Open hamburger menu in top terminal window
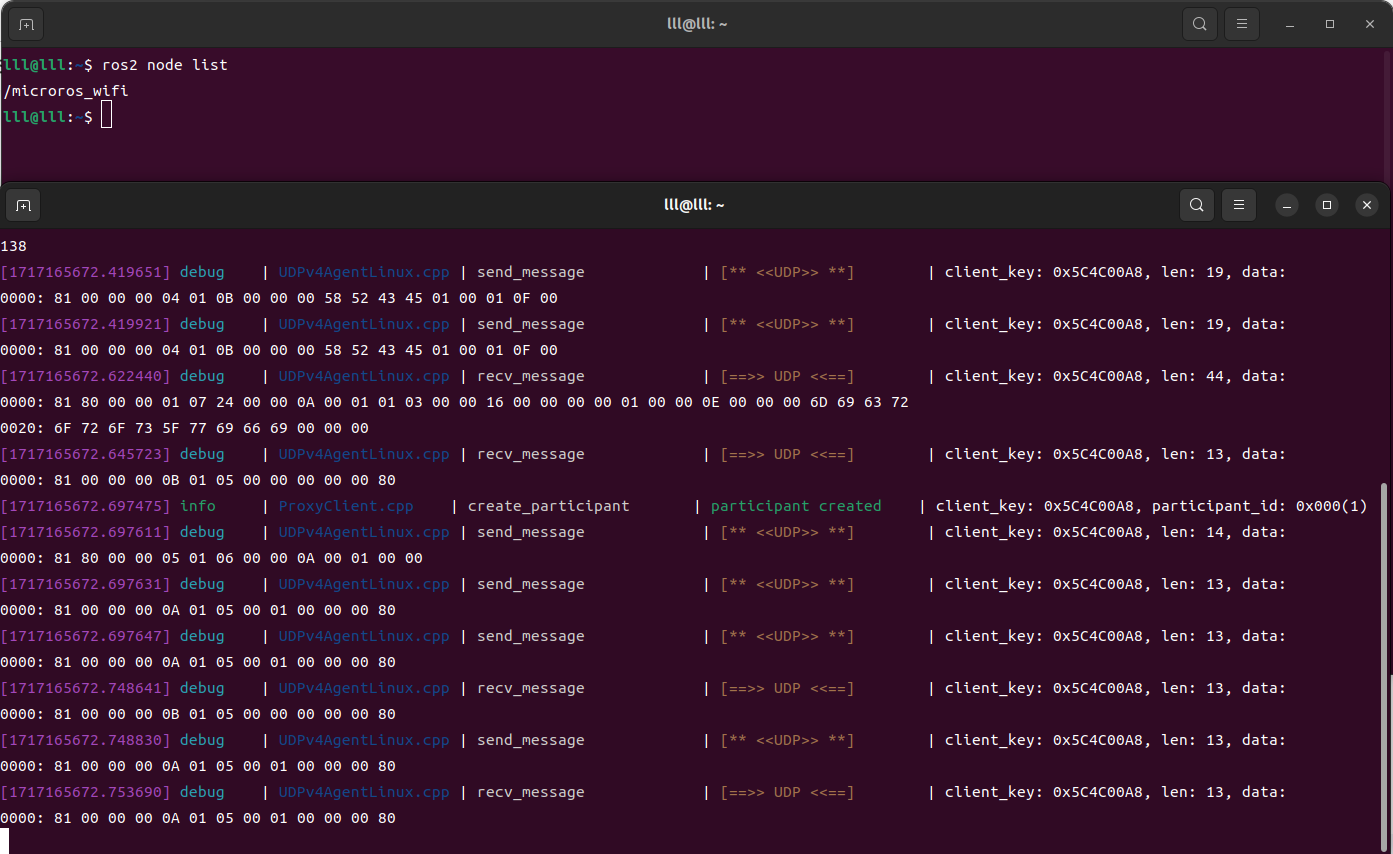The width and height of the screenshot is (1393, 854). coord(1242,24)
